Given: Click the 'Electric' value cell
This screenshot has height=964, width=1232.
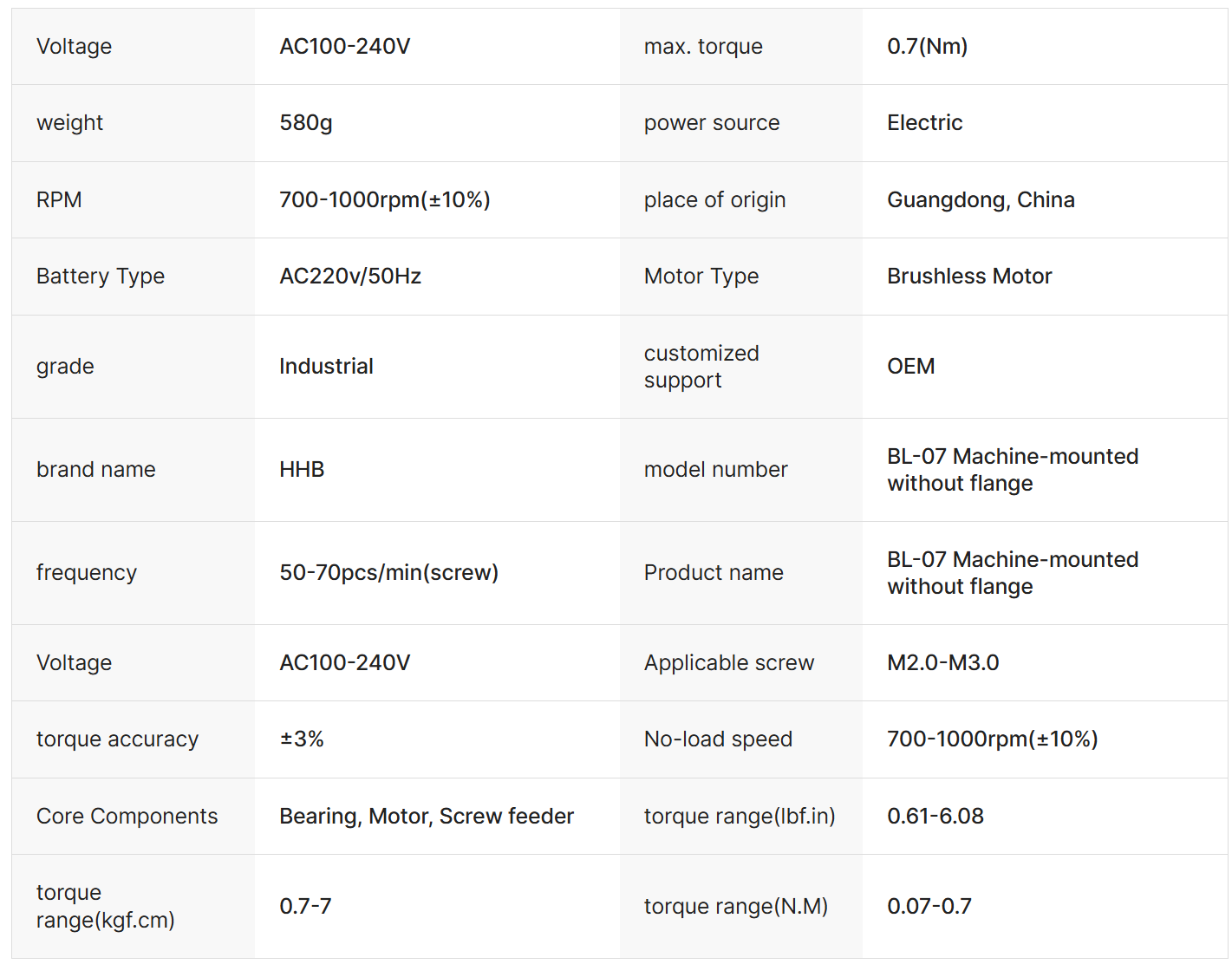Looking at the screenshot, I should point(924,123).
